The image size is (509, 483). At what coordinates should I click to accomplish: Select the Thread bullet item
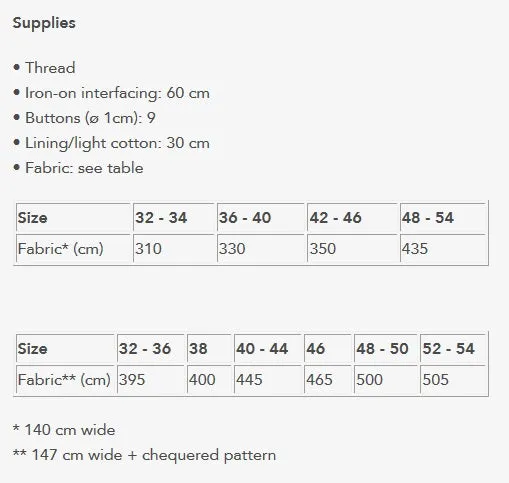click(44, 68)
